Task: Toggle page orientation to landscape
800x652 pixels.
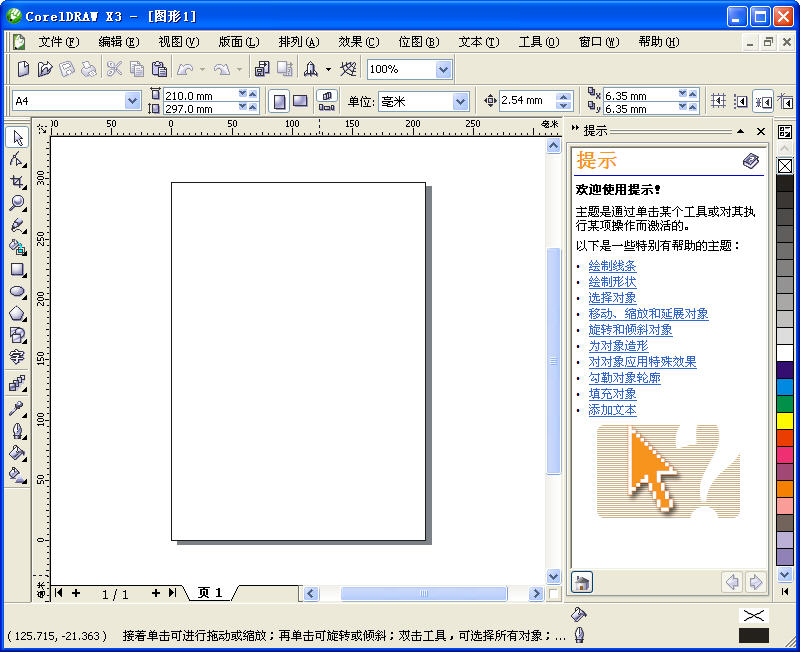Action: (298, 99)
